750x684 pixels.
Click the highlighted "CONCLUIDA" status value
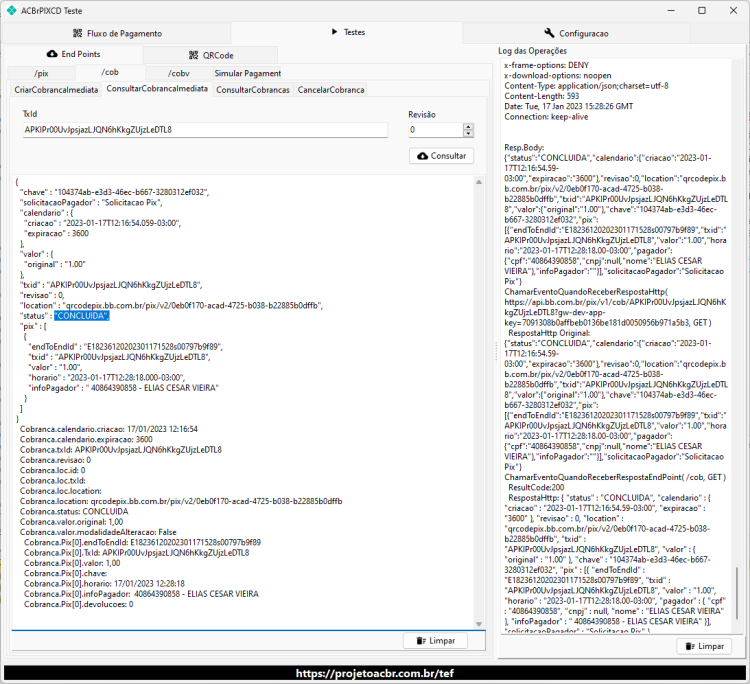pyautogui.click(x=82, y=316)
